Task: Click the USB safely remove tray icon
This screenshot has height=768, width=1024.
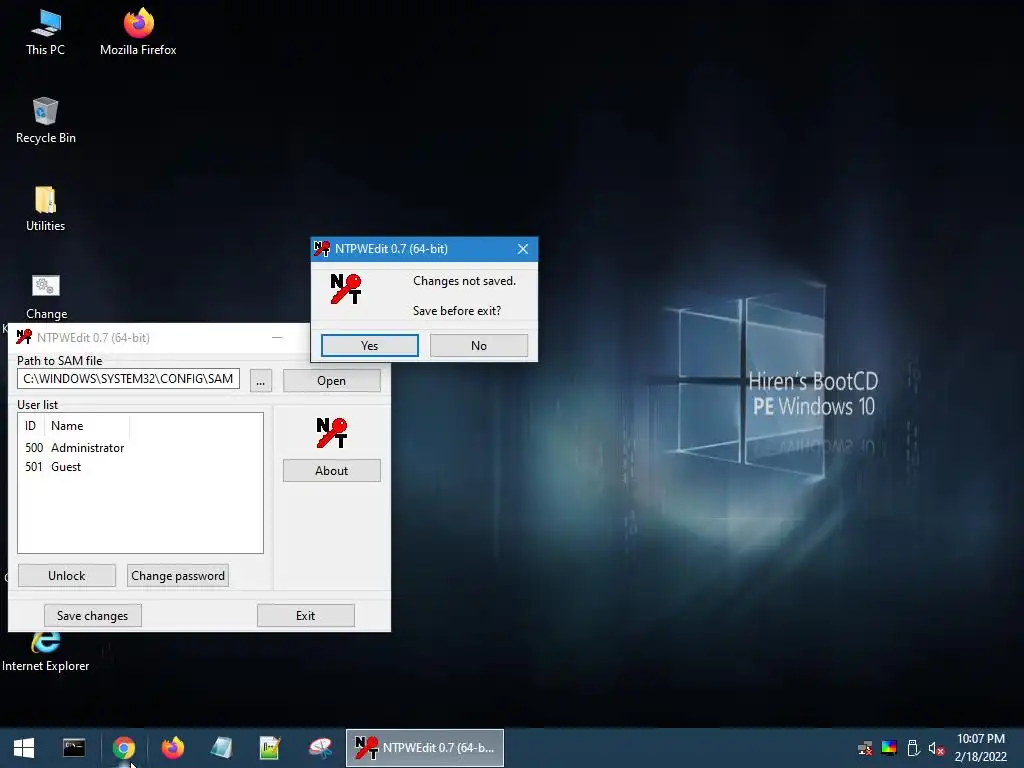Action: click(x=913, y=748)
